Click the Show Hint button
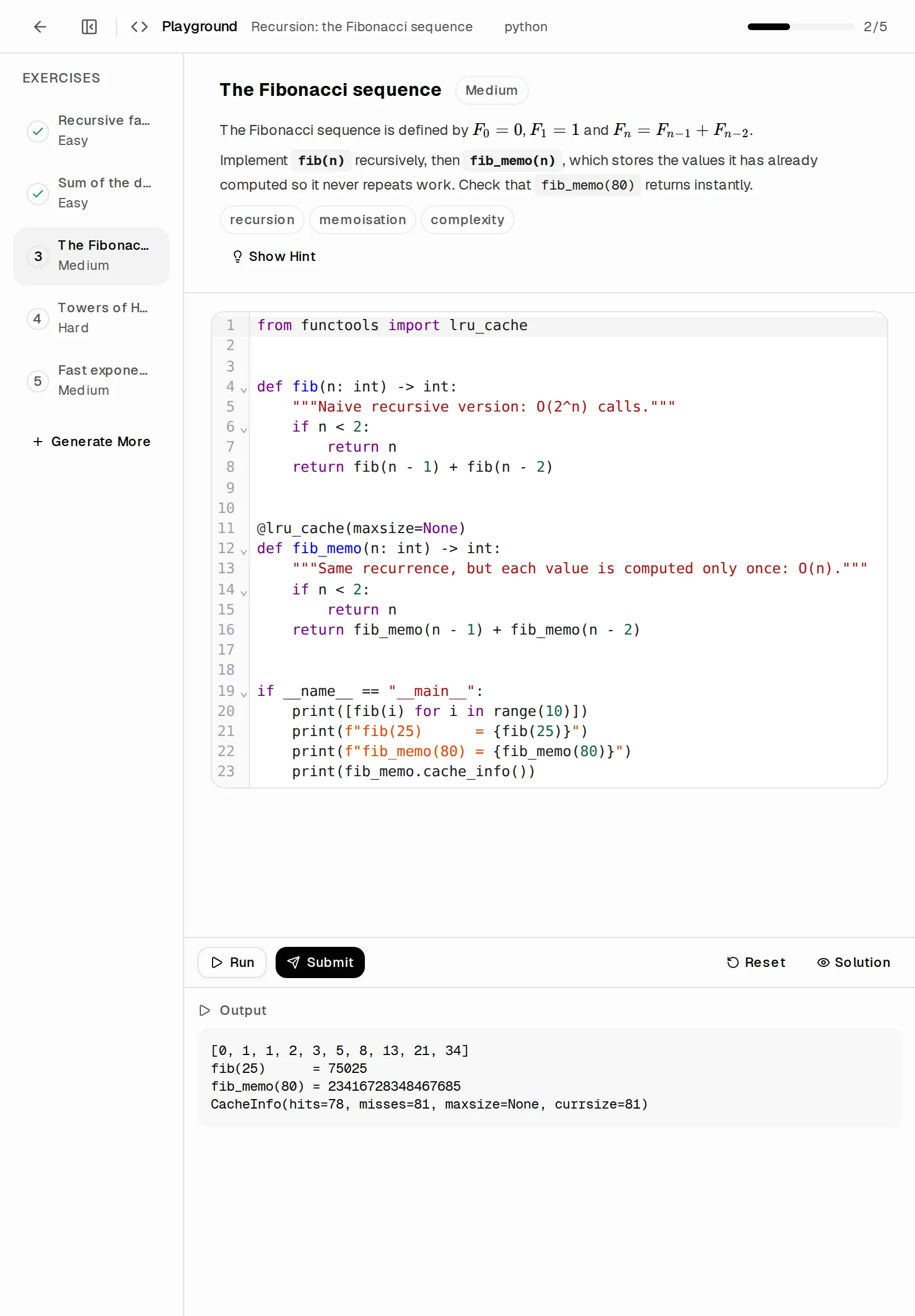Screen dimensions: 915x1316 click(274, 256)
